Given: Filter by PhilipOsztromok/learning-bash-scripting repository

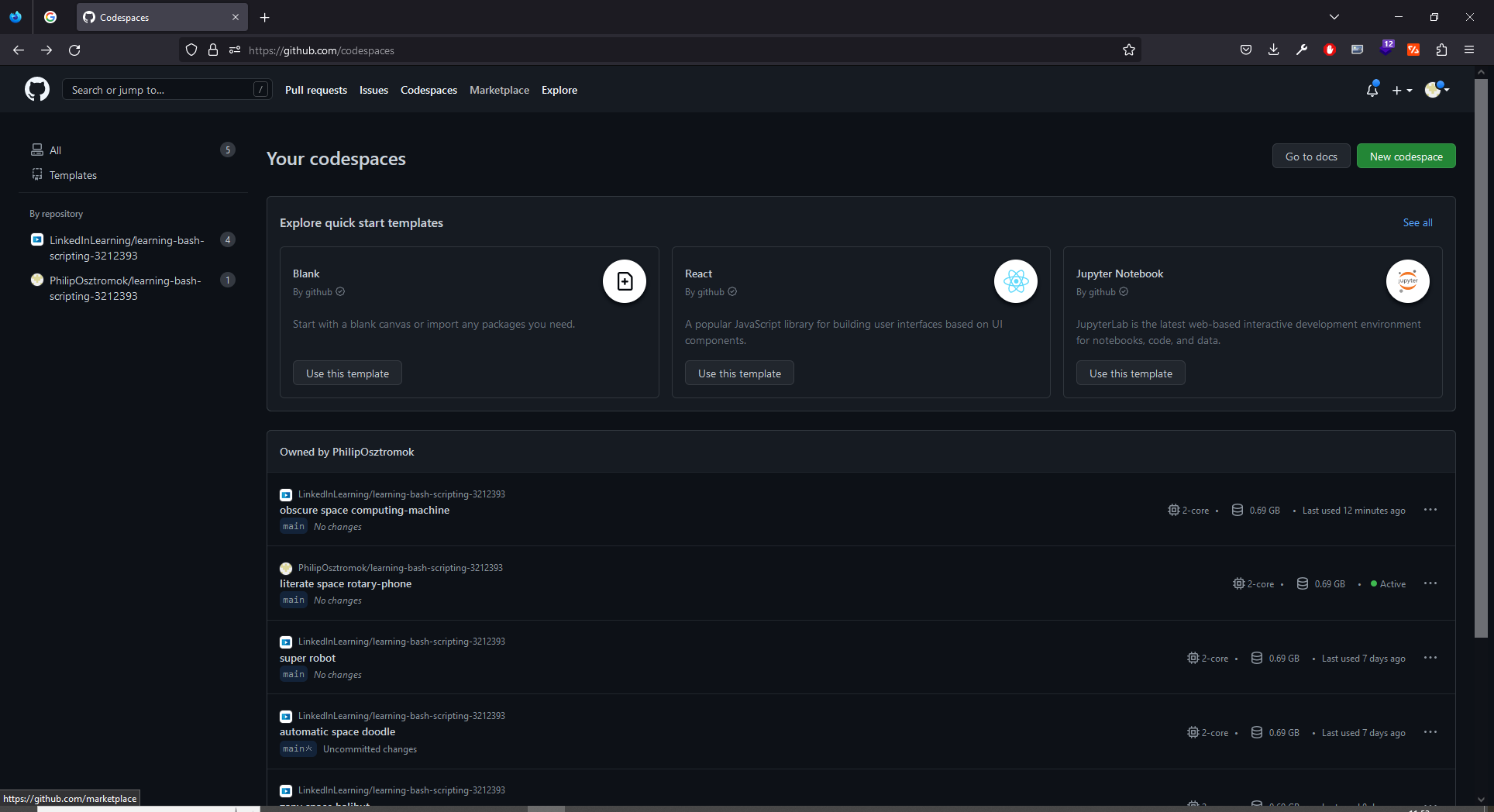Looking at the screenshot, I should [x=133, y=288].
